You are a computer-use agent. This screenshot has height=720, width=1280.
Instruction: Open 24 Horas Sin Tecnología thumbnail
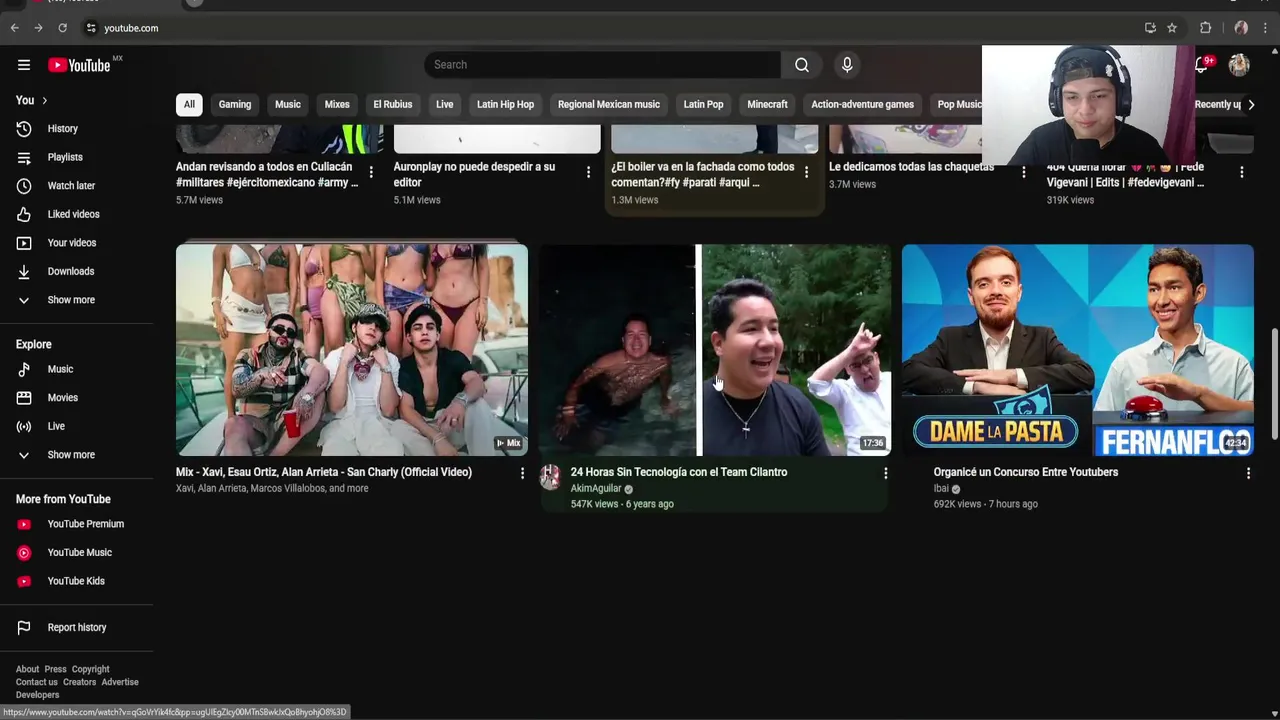click(x=715, y=350)
